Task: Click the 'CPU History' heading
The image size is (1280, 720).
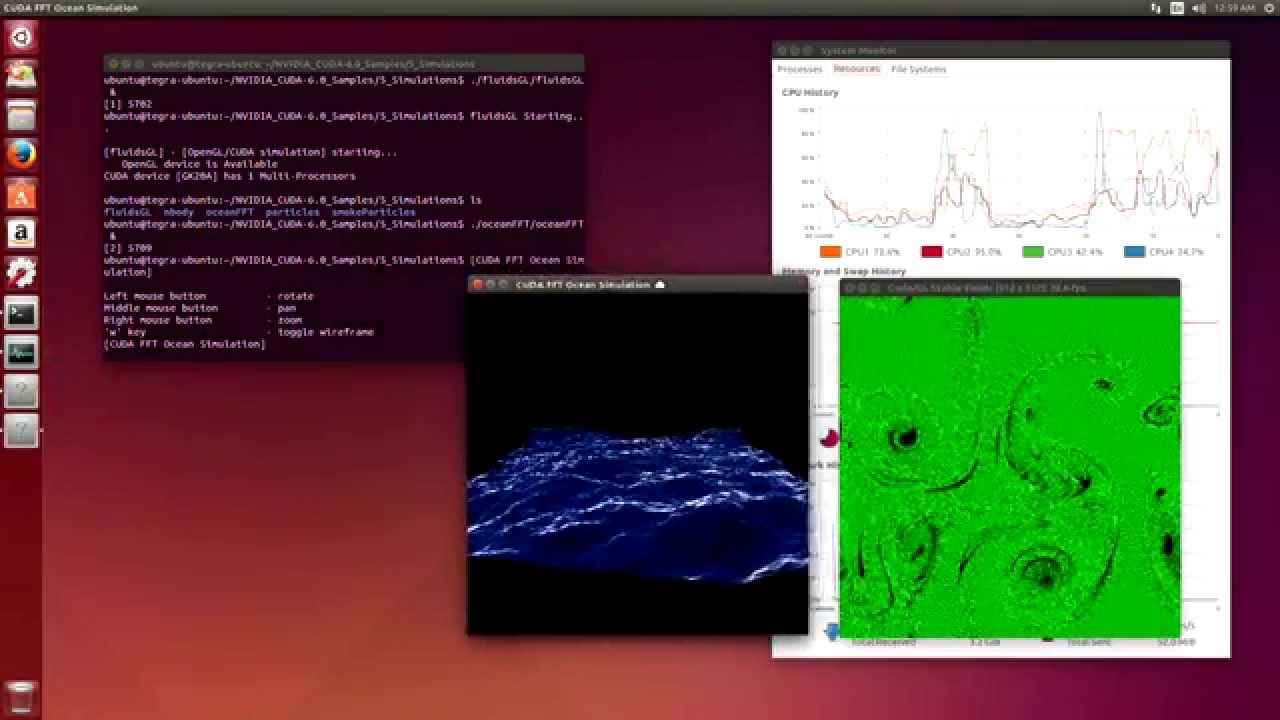Action: [810, 92]
